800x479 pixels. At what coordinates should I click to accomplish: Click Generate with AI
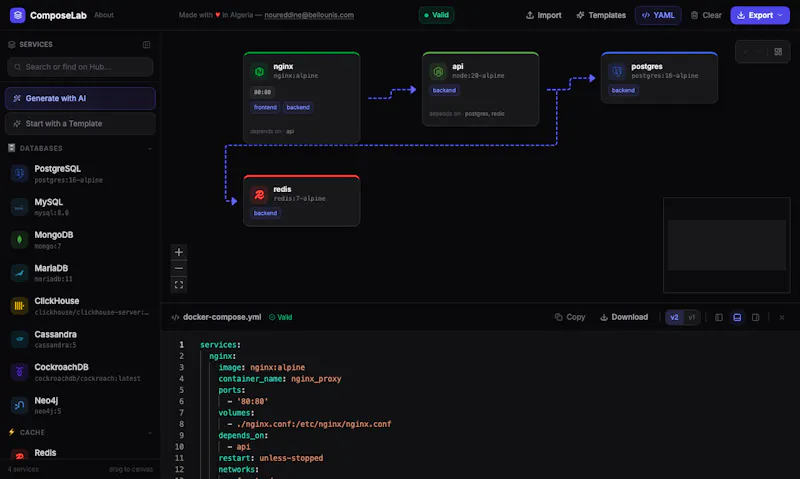coord(80,98)
